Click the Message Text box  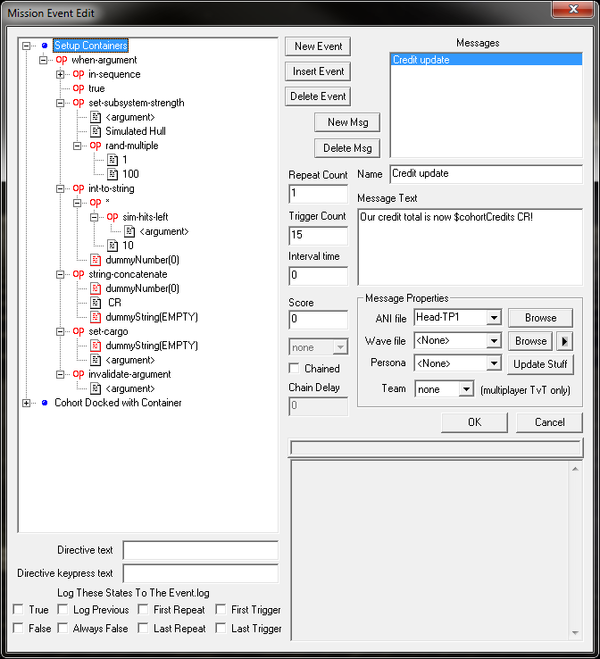[x=469, y=245]
